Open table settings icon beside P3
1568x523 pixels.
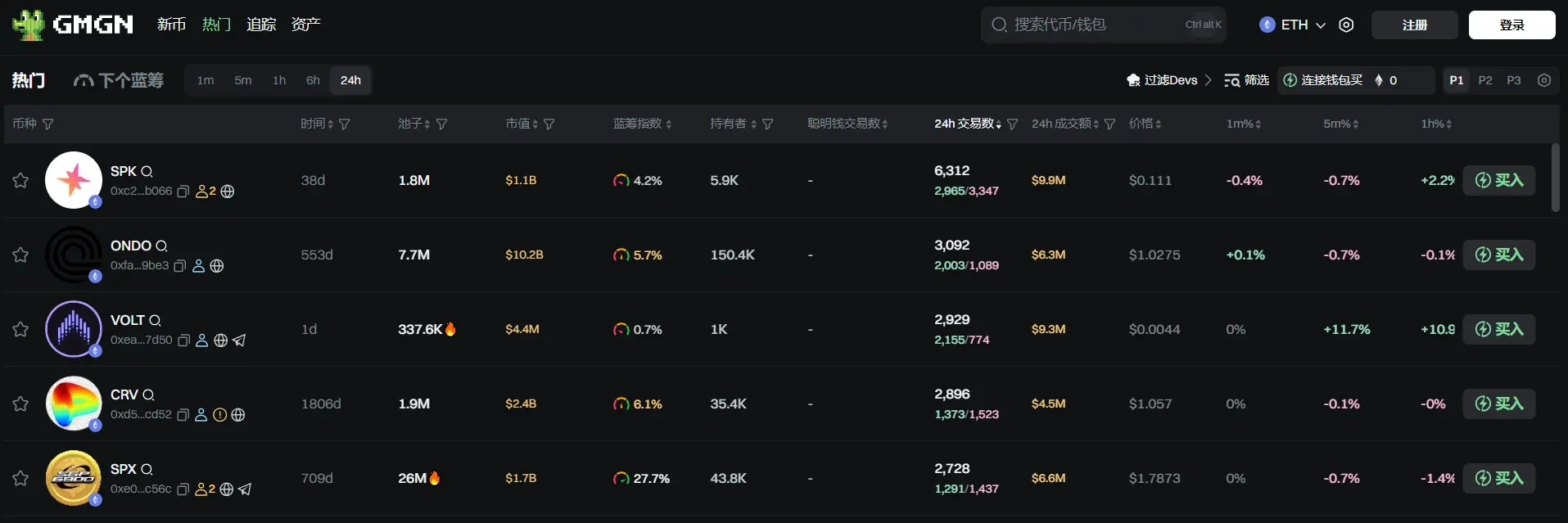tap(1544, 80)
